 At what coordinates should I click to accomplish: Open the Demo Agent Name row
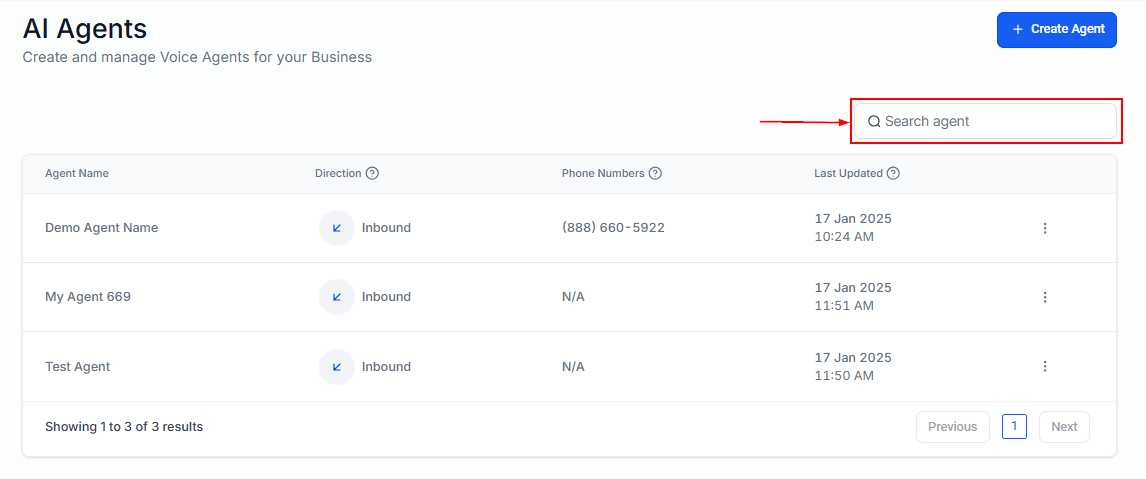(x=569, y=228)
